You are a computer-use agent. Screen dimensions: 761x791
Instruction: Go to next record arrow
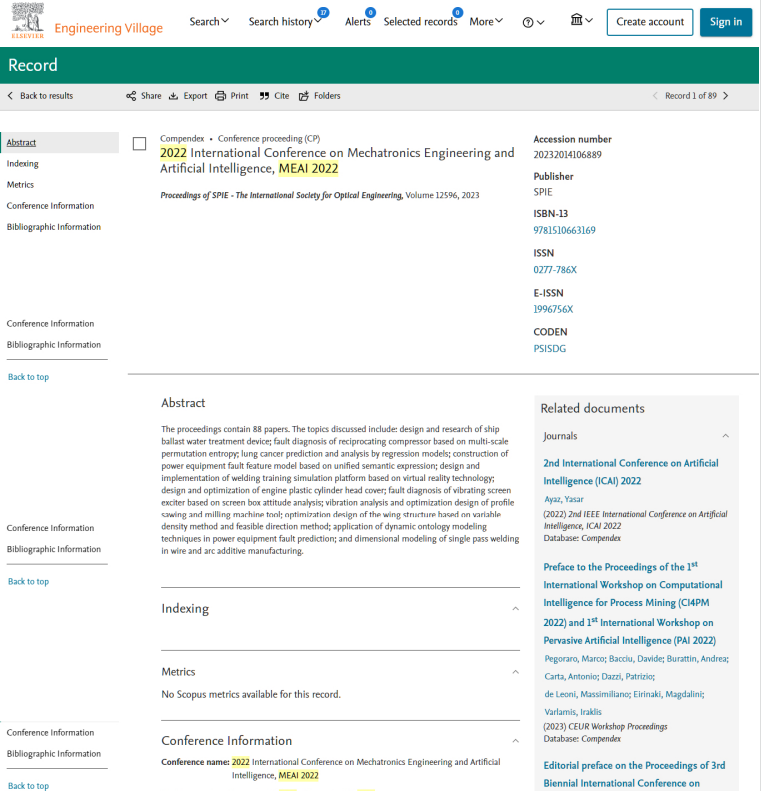point(726,96)
